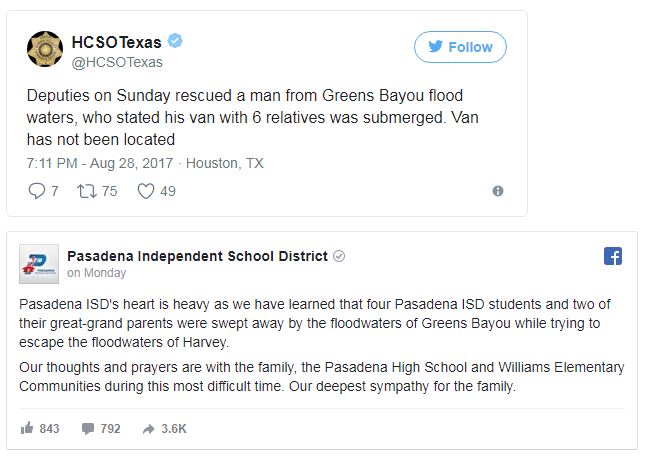
Task: Click the tweet text about Greens Bayou rescue
Action: [x=253, y=118]
